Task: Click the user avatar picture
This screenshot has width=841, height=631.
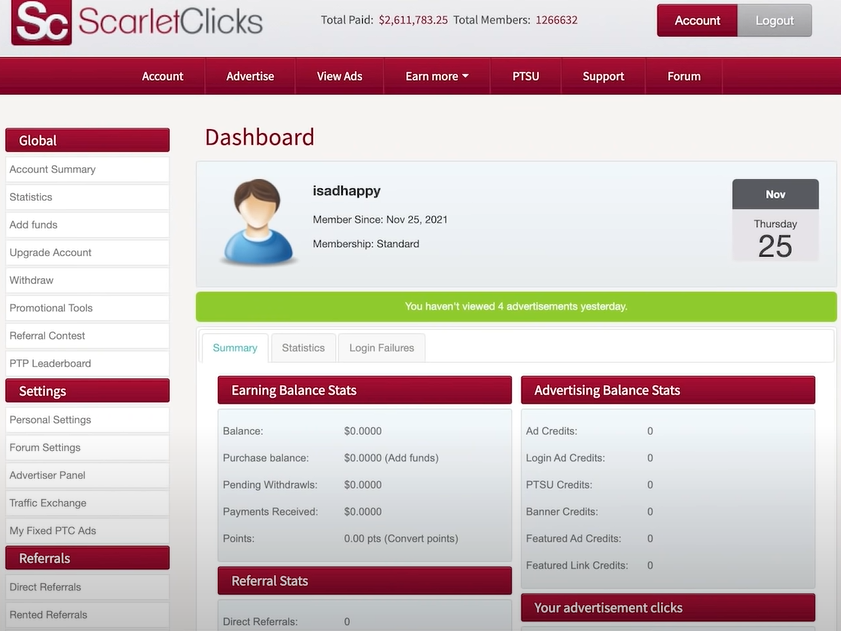Action: (258, 222)
